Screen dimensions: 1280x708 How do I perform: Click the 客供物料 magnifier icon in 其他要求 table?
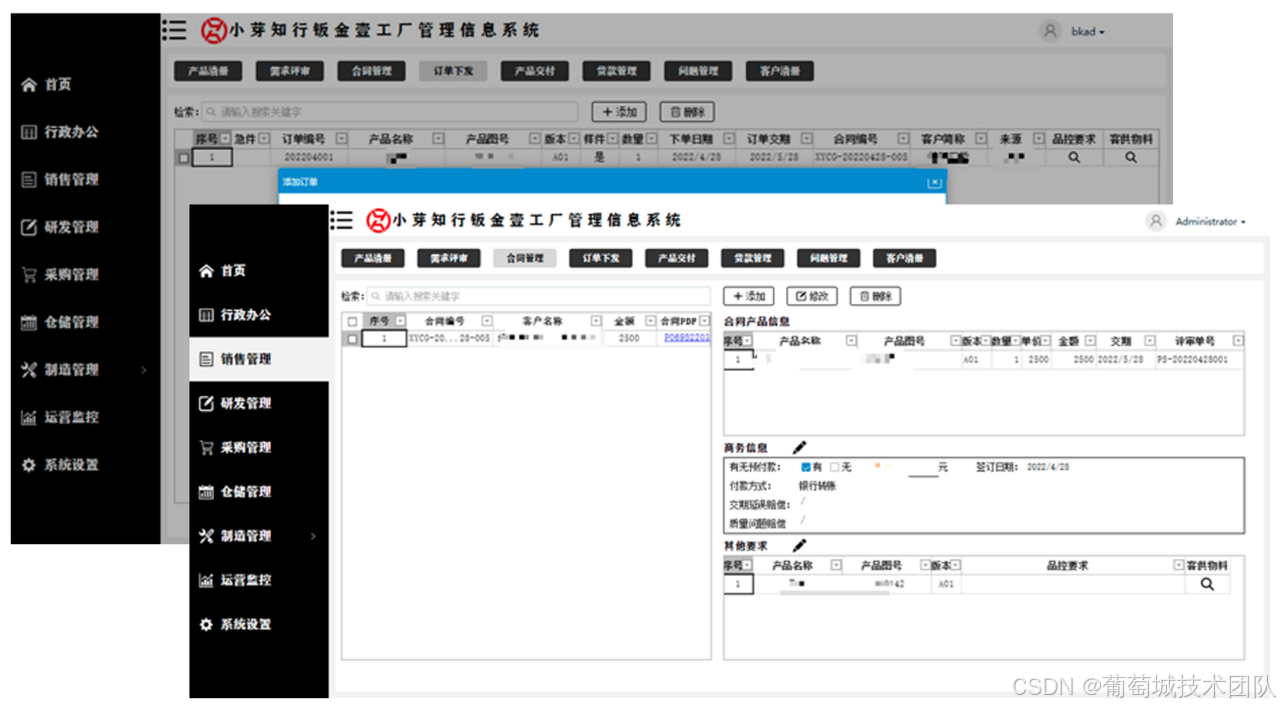click(1207, 584)
